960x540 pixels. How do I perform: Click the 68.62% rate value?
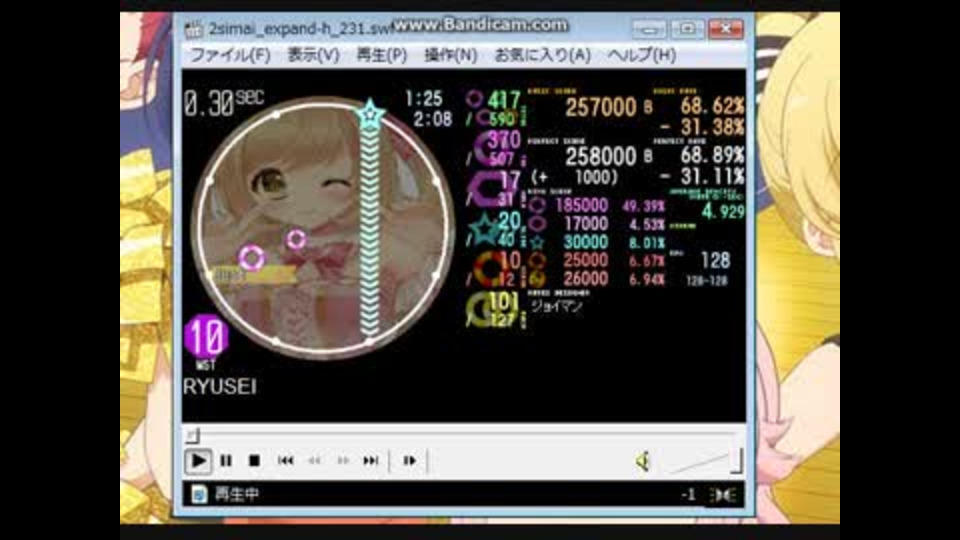click(x=712, y=107)
